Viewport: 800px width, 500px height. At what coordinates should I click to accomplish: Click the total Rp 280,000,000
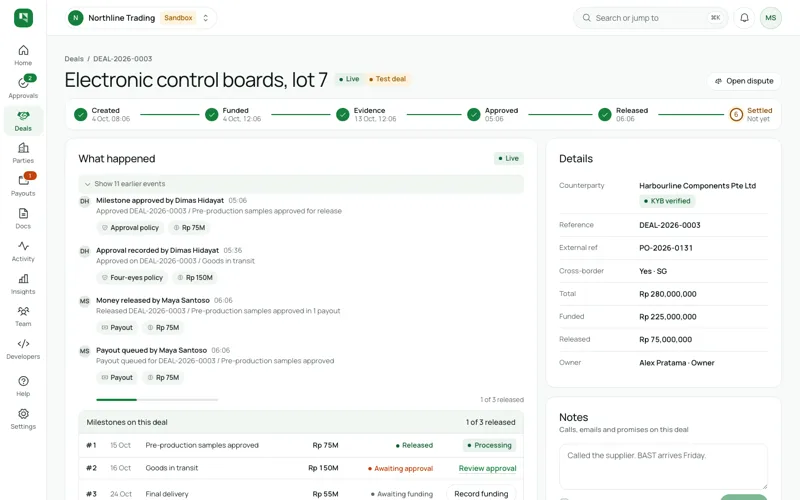(x=668, y=294)
